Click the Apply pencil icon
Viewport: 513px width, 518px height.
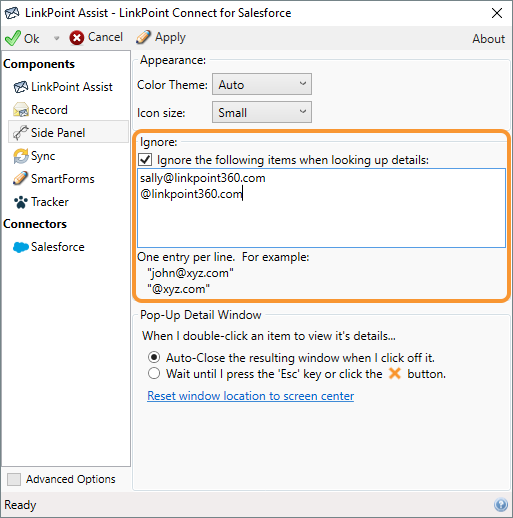pos(143,37)
